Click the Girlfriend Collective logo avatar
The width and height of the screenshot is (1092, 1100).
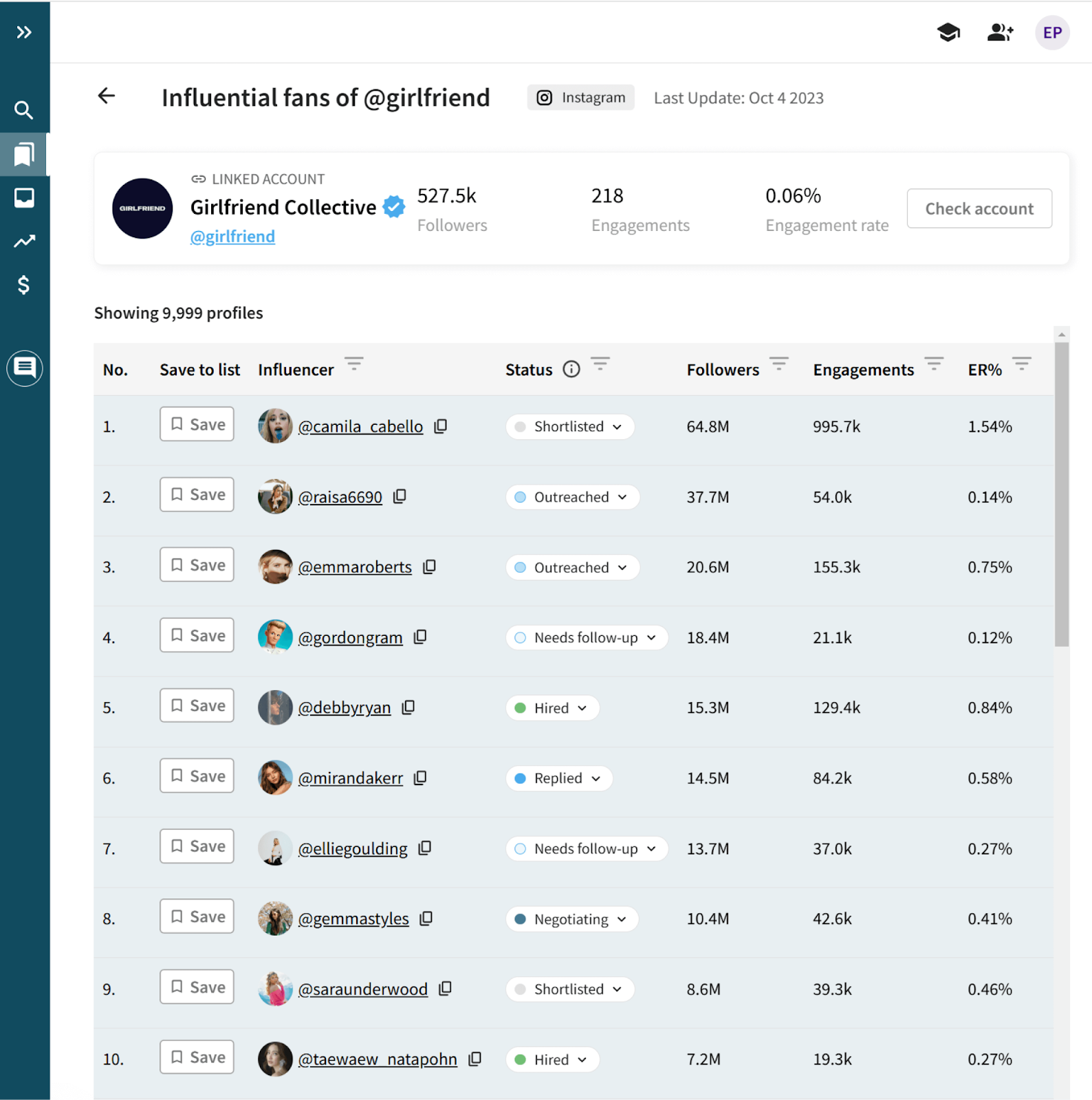142,208
